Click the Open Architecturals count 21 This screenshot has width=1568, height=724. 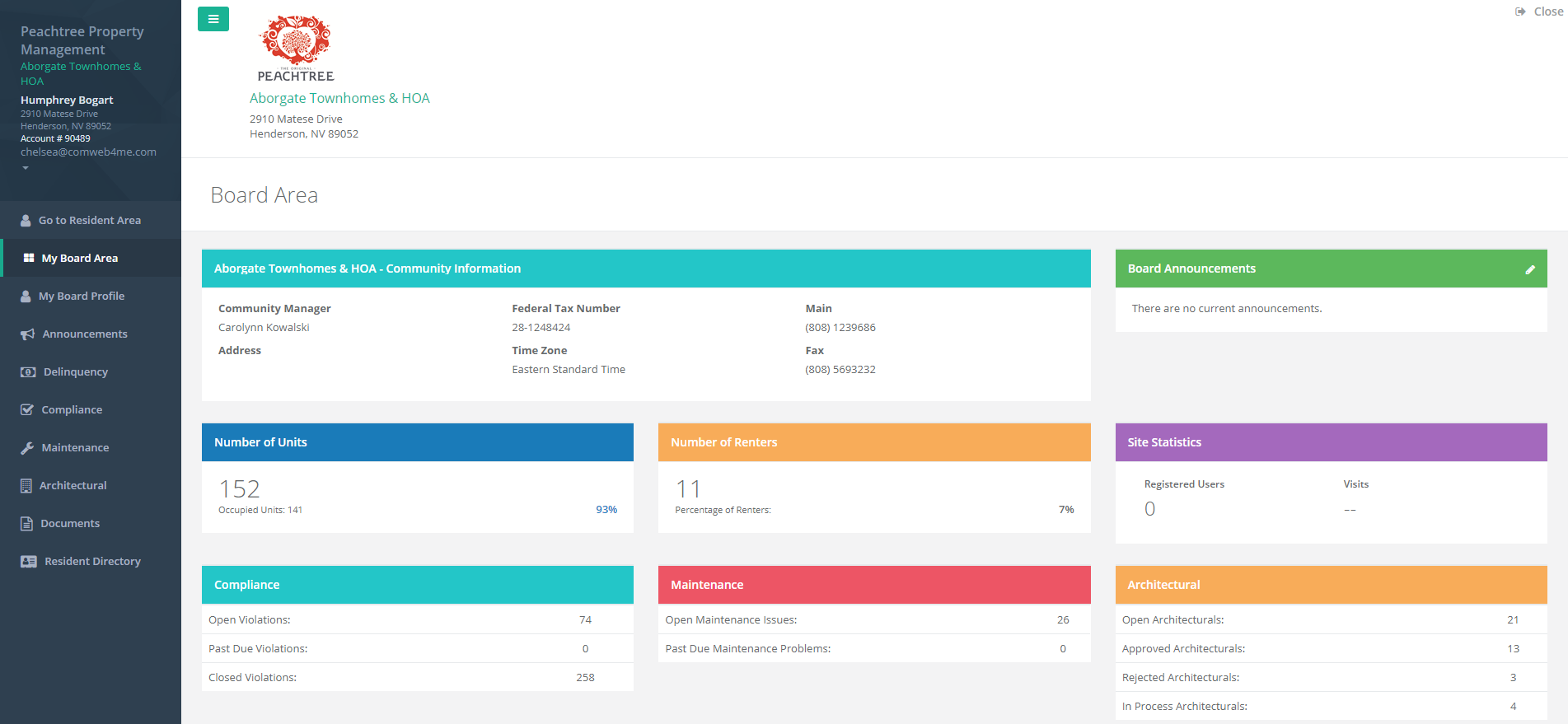click(x=1513, y=620)
